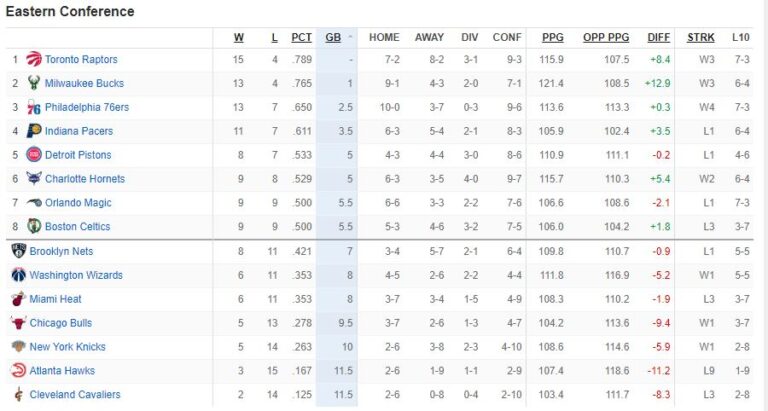The image size is (768, 411).
Task: Click the Indiana Pacers logo icon
Action: click(x=34, y=131)
